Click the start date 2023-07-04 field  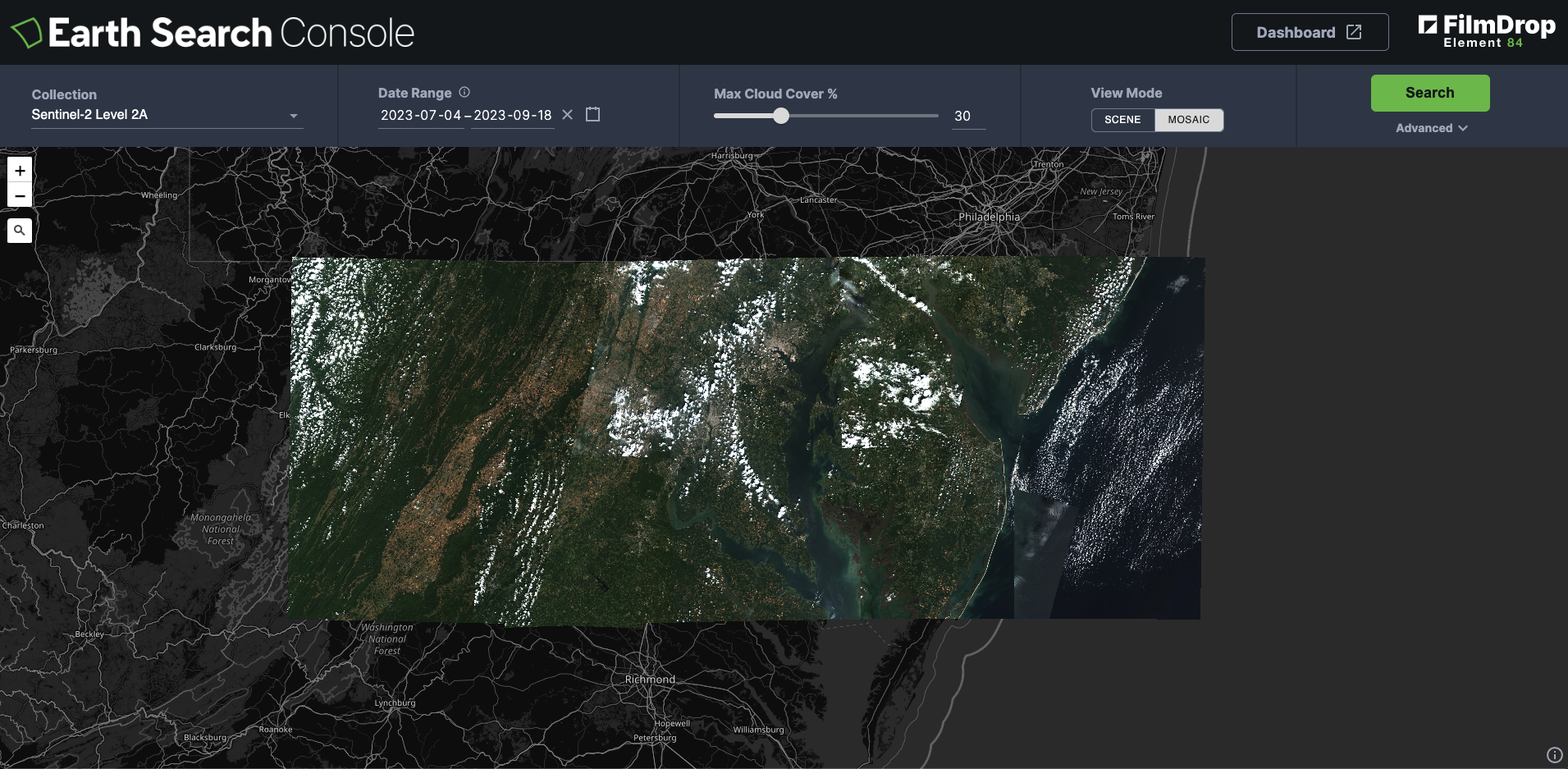pyautogui.click(x=420, y=115)
